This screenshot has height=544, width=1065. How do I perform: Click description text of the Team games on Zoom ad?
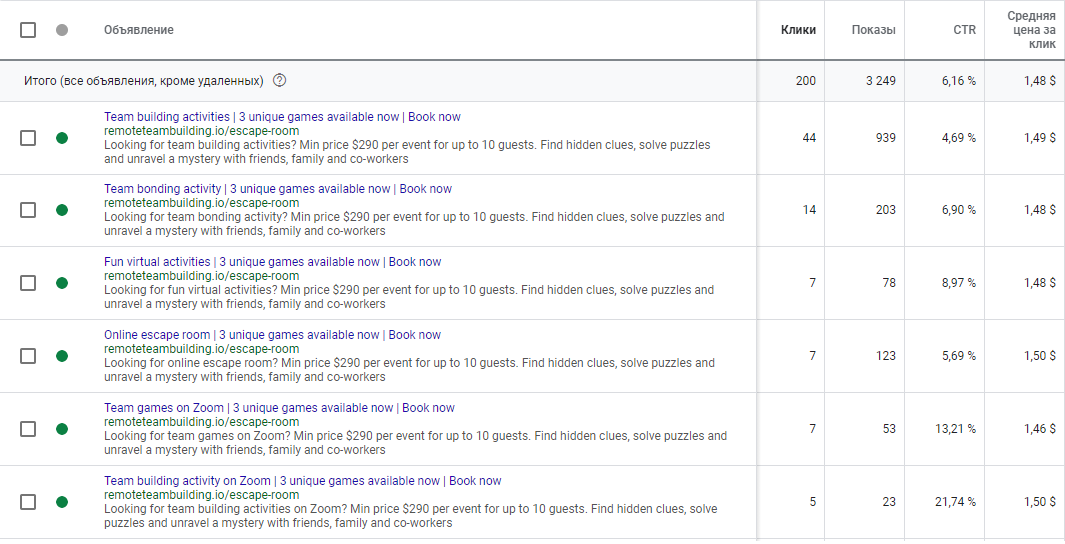coord(415,443)
